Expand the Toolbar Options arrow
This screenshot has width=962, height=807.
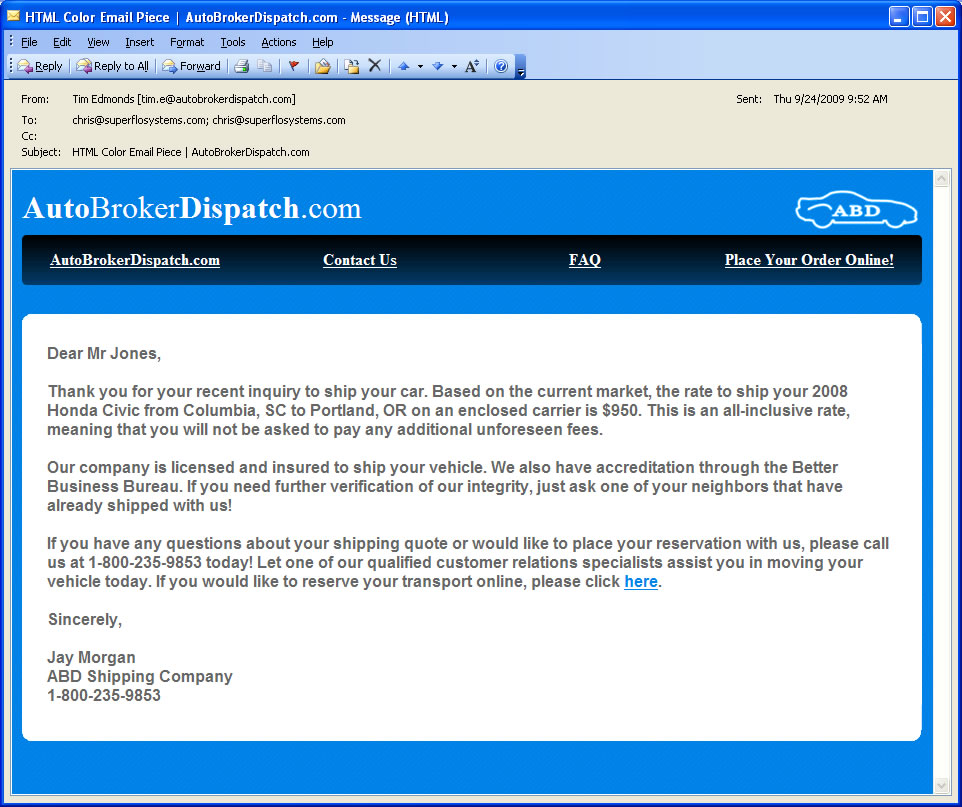[x=521, y=67]
